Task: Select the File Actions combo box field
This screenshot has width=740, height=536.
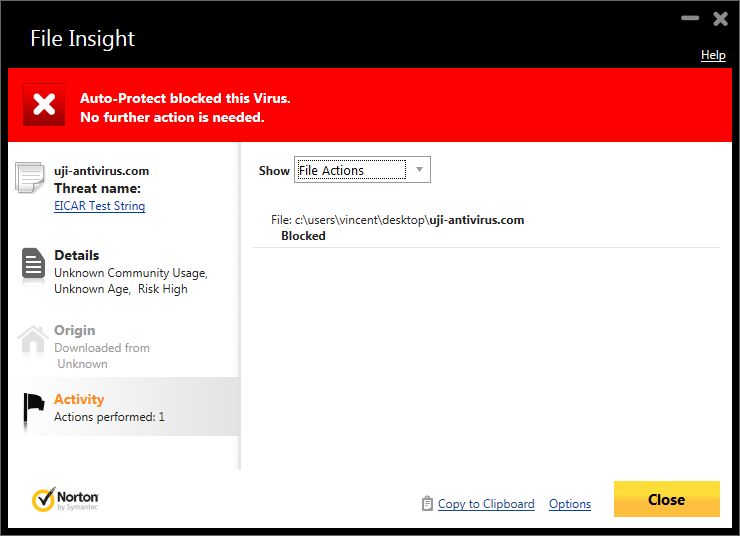Action: click(362, 169)
